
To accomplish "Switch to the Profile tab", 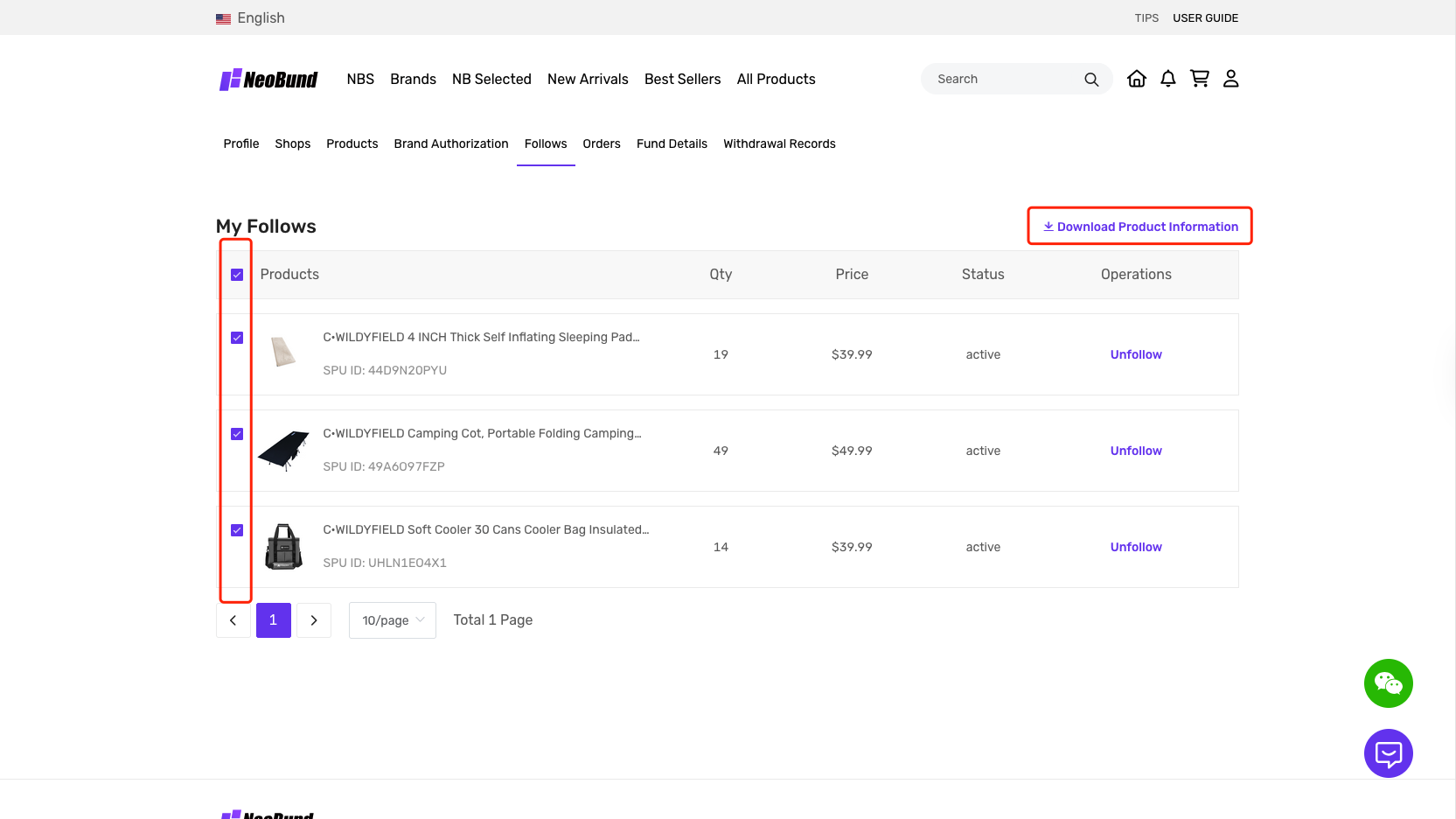I will tap(241, 143).
